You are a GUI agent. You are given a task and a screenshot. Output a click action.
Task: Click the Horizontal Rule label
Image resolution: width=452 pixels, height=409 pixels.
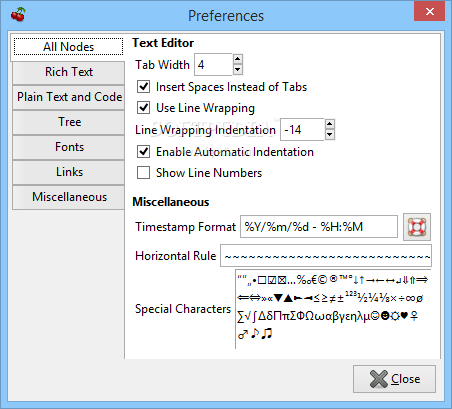[176, 256]
